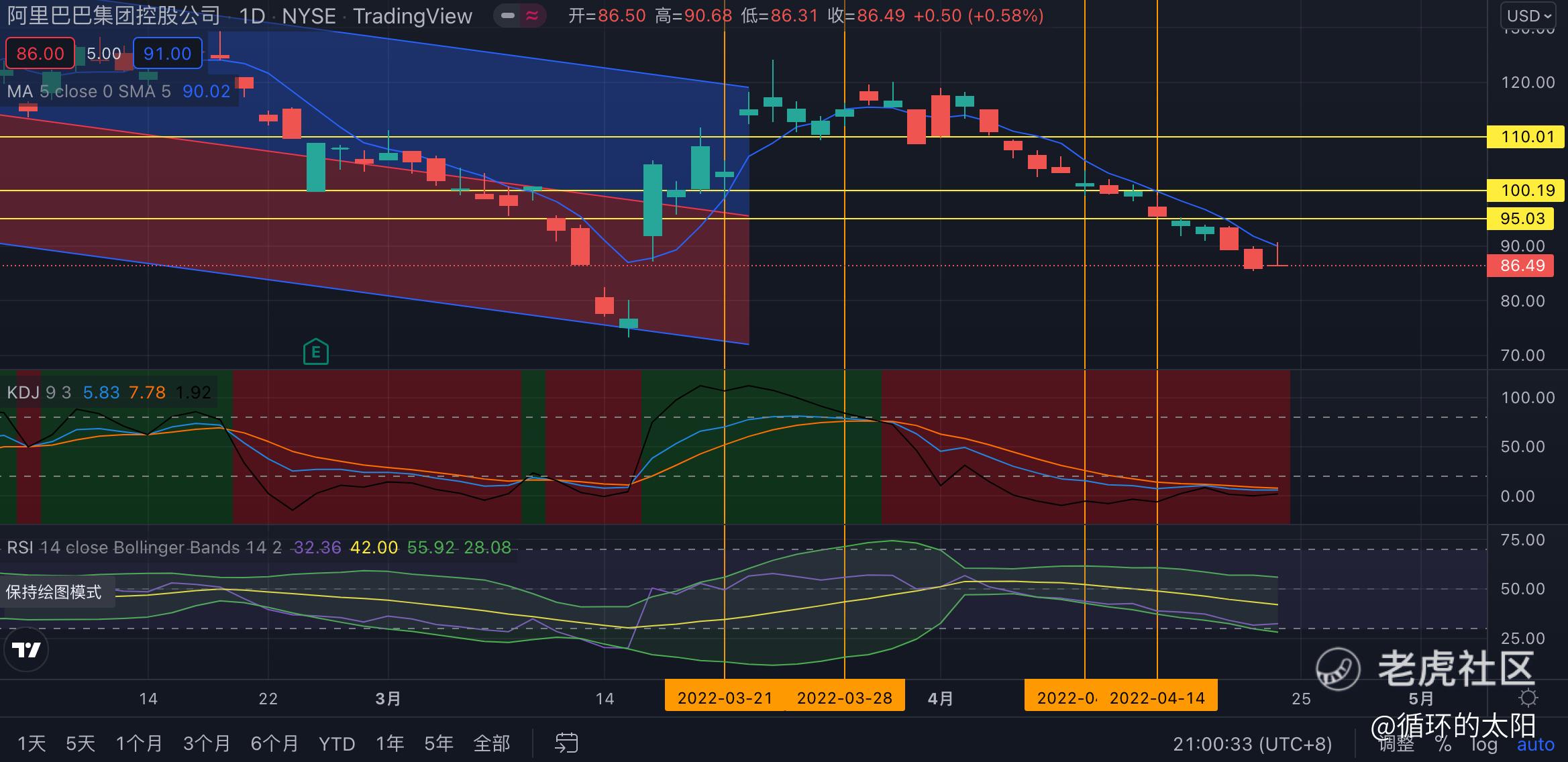Image resolution: width=1568 pixels, height=762 pixels.
Task: Toggle the auto scale button
Action: (x=1536, y=745)
